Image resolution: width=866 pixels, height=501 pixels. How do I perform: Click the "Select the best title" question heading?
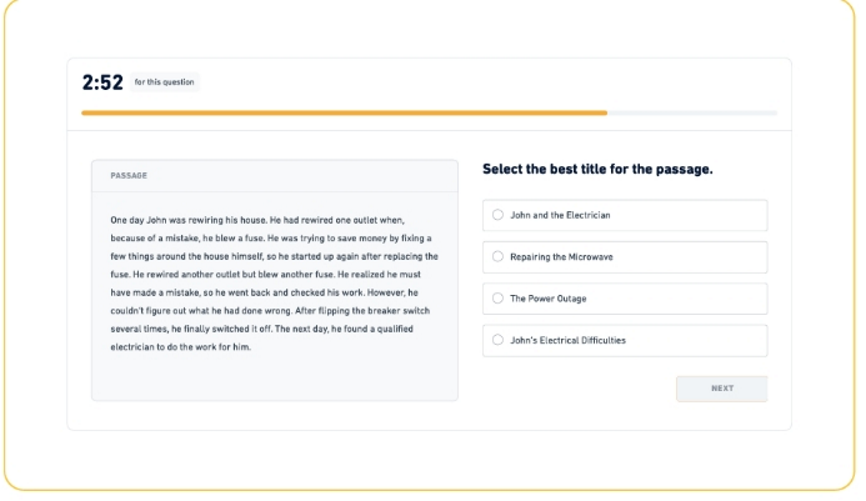click(597, 169)
